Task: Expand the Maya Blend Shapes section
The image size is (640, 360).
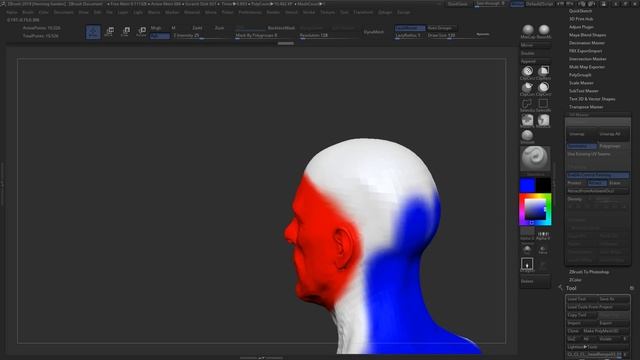Action: (587, 35)
